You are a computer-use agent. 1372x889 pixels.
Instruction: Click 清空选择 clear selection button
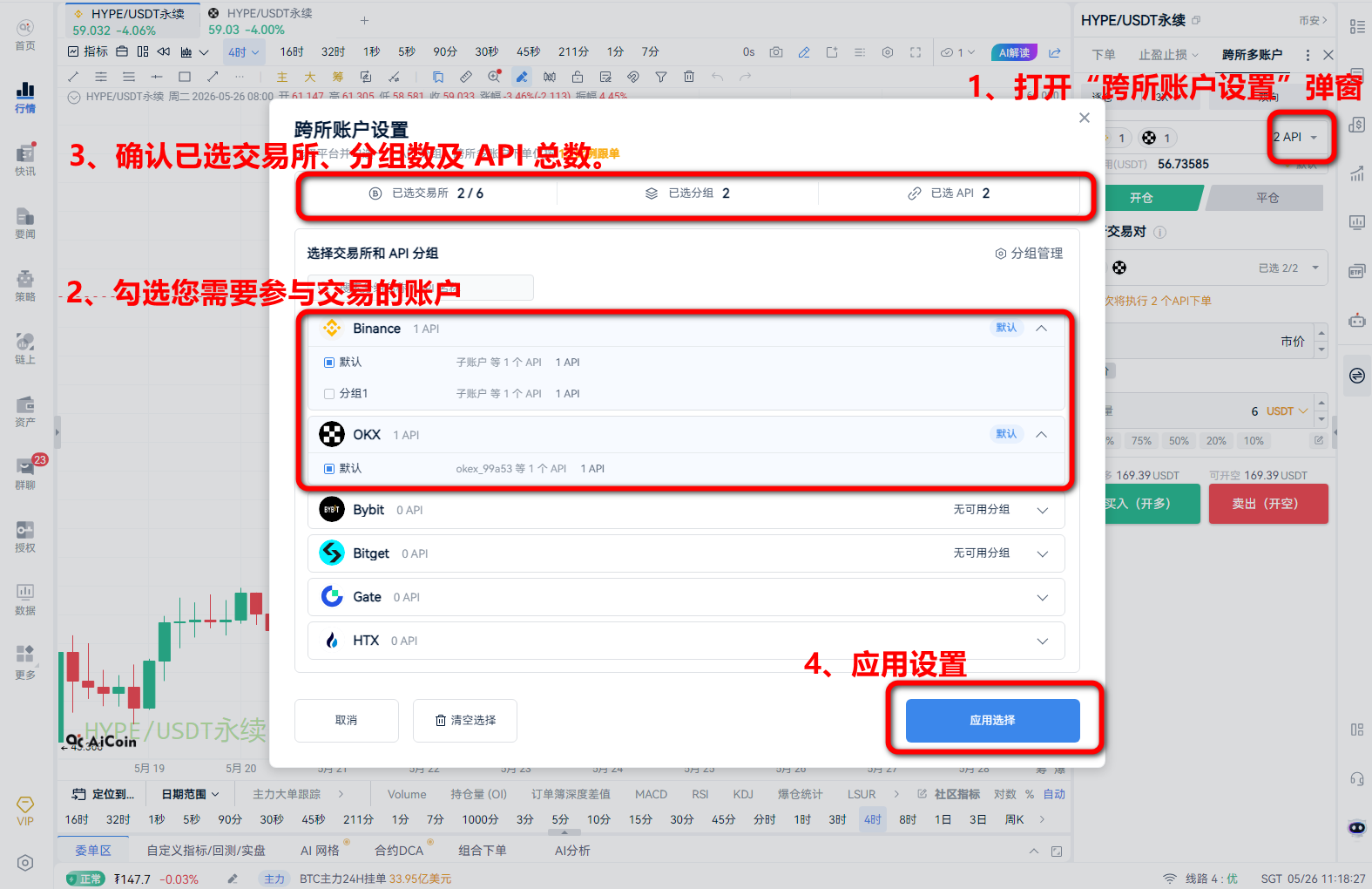tap(465, 721)
